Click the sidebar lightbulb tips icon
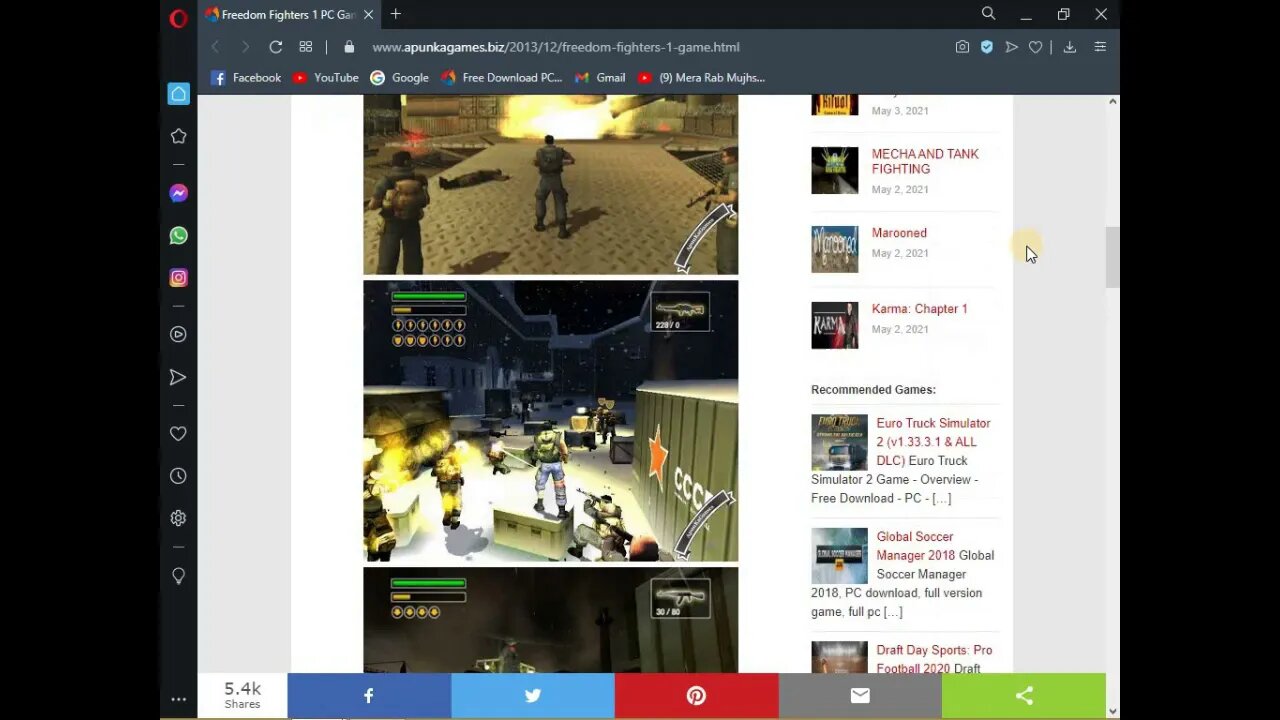The width and height of the screenshot is (1280, 720). 178,576
